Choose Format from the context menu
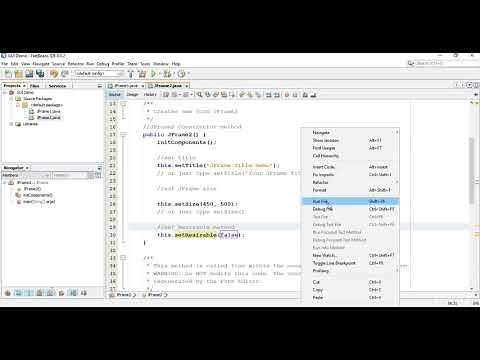This screenshot has height=360, width=480. [350, 190]
